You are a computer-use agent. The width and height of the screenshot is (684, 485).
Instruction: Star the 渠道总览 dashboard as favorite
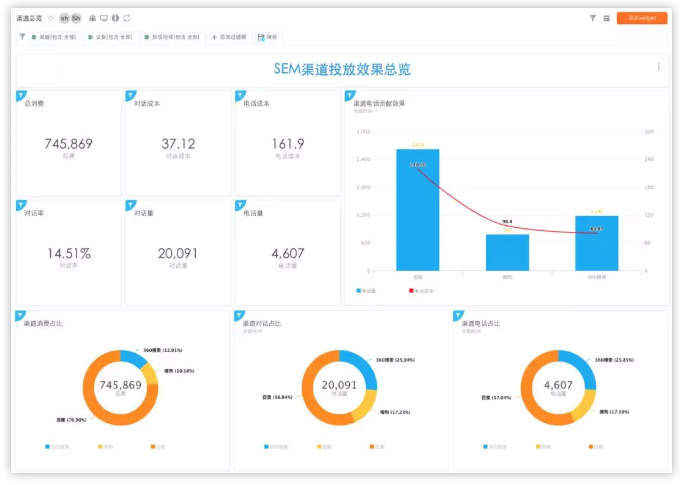[51, 18]
